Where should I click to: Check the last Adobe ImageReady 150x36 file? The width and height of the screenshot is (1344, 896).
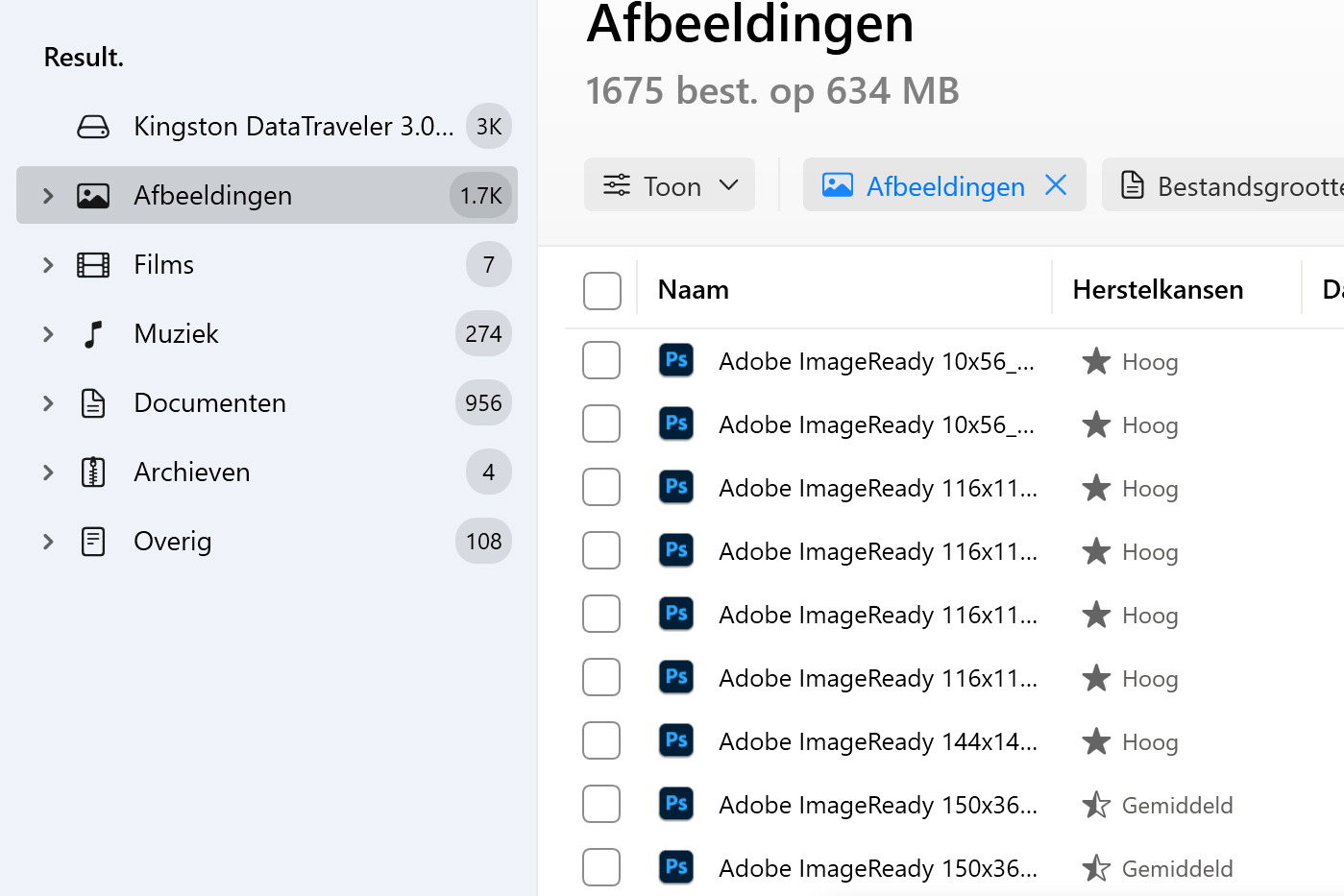pos(601,867)
